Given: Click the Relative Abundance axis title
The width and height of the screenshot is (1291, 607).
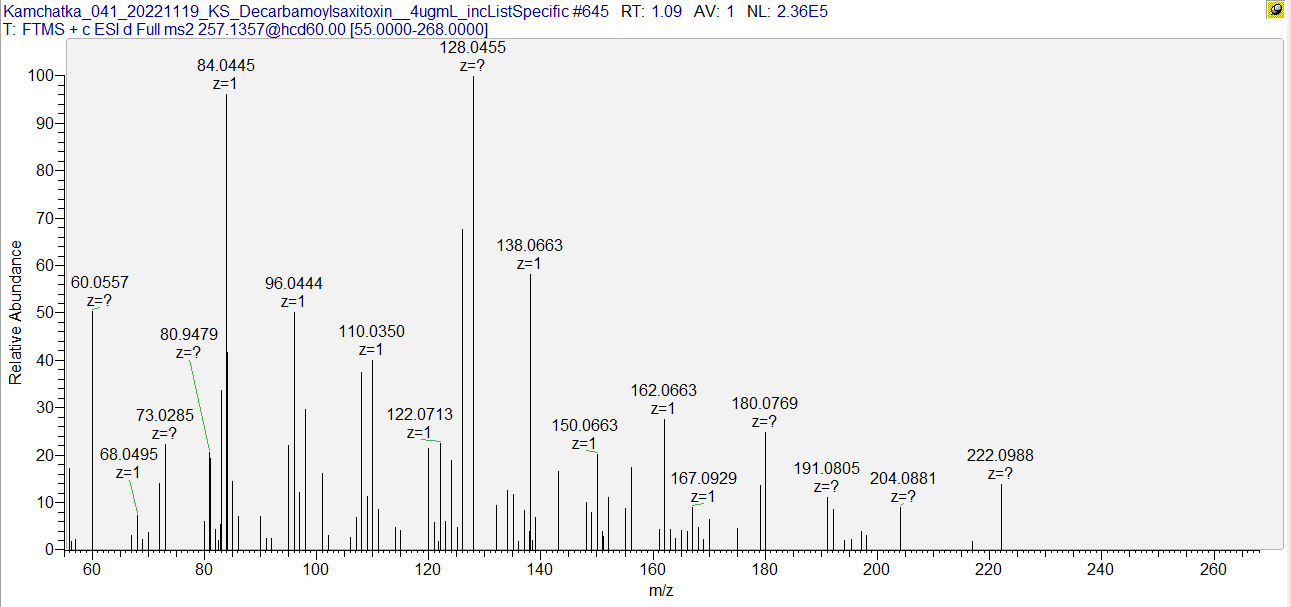Looking at the screenshot, I should click(15, 313).
